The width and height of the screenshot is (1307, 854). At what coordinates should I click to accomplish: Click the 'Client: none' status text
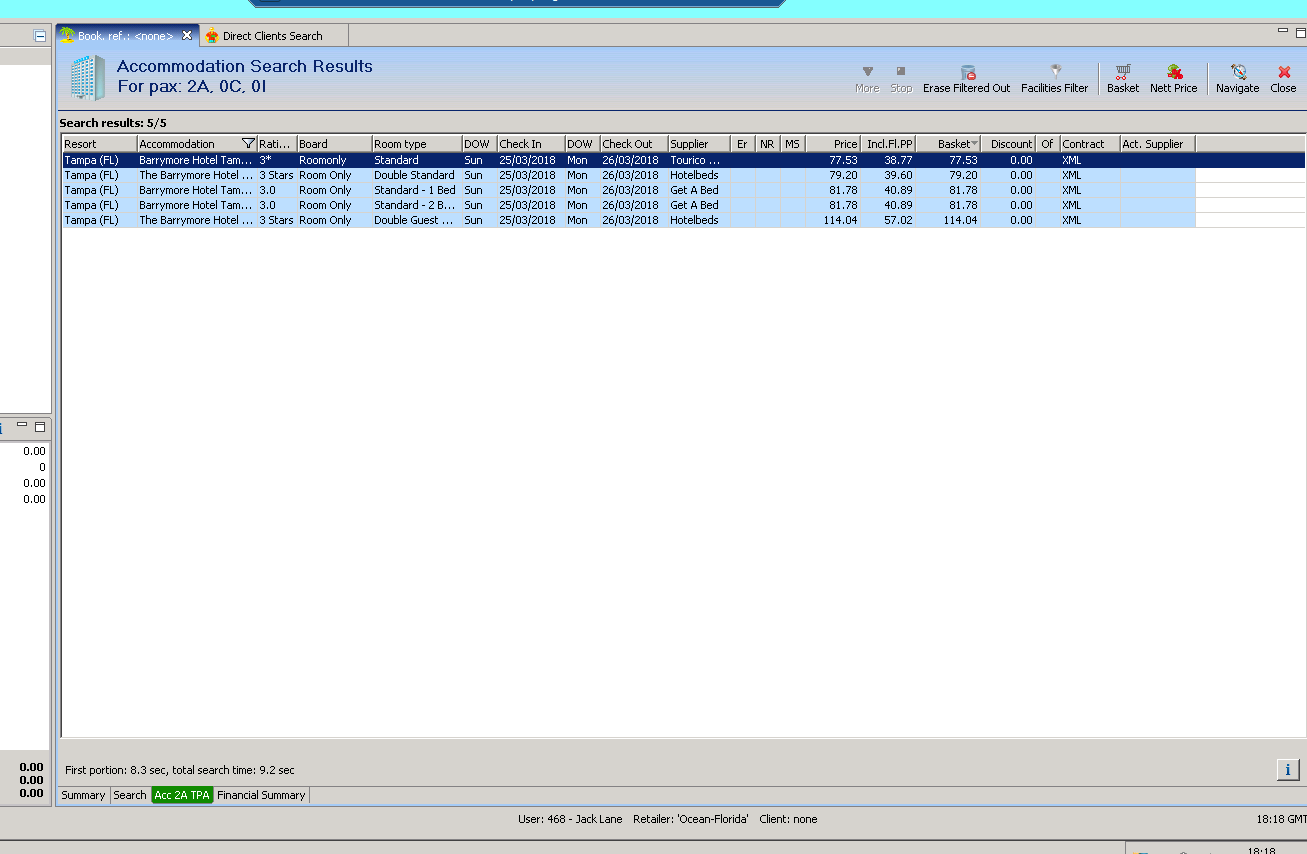[x=788, y=819]
